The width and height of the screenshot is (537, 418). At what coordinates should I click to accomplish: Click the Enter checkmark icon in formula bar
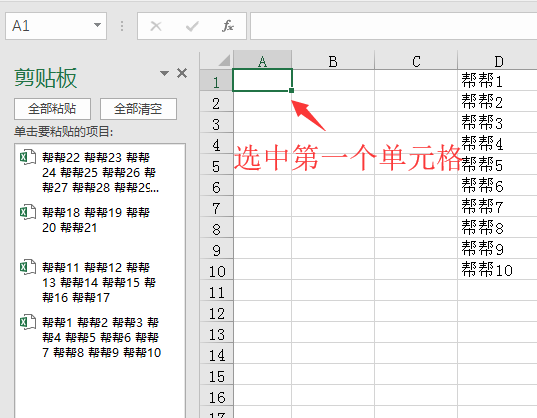point(192,26)
